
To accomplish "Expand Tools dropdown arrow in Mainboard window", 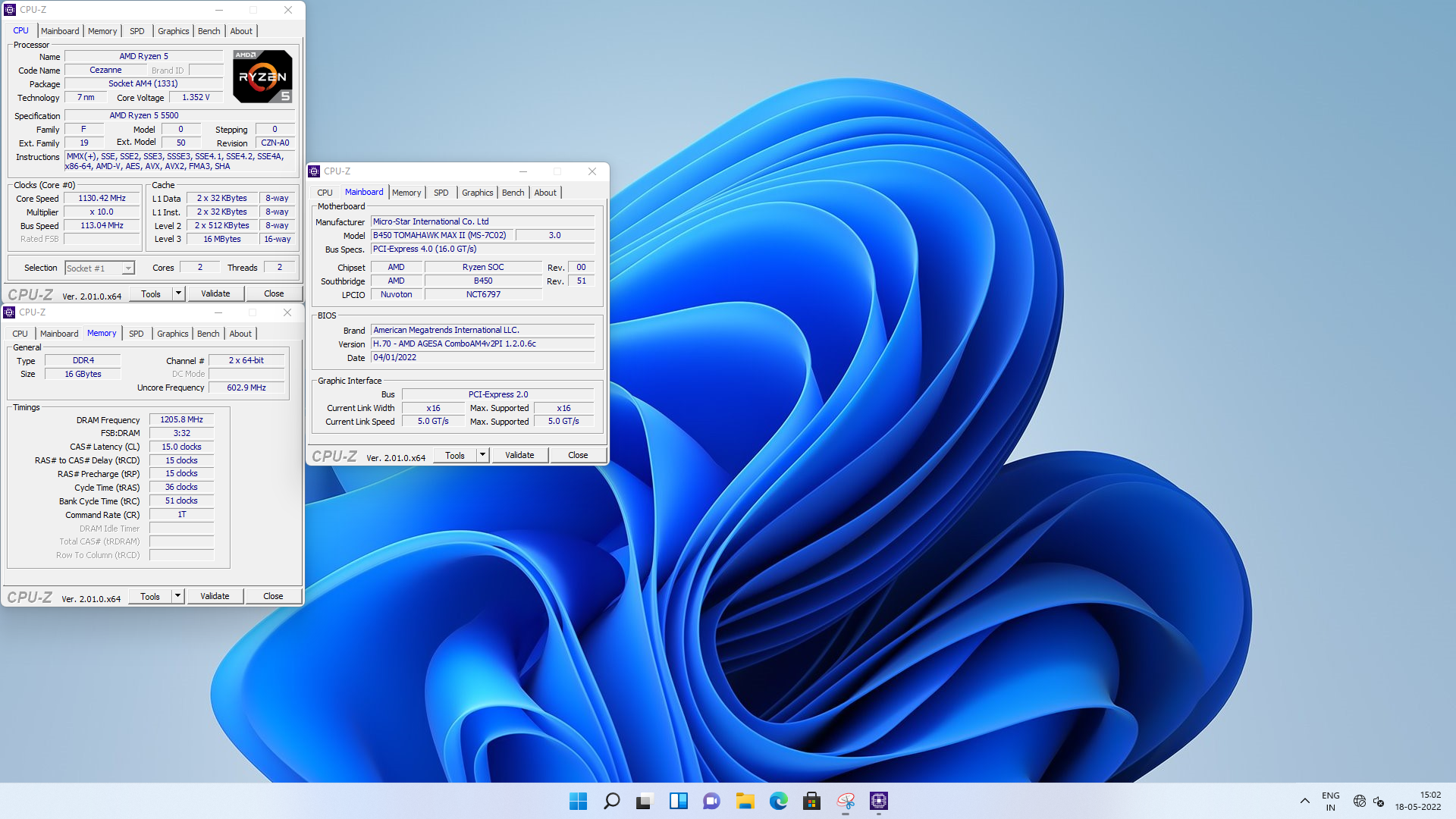I will (x=482, y=456).
